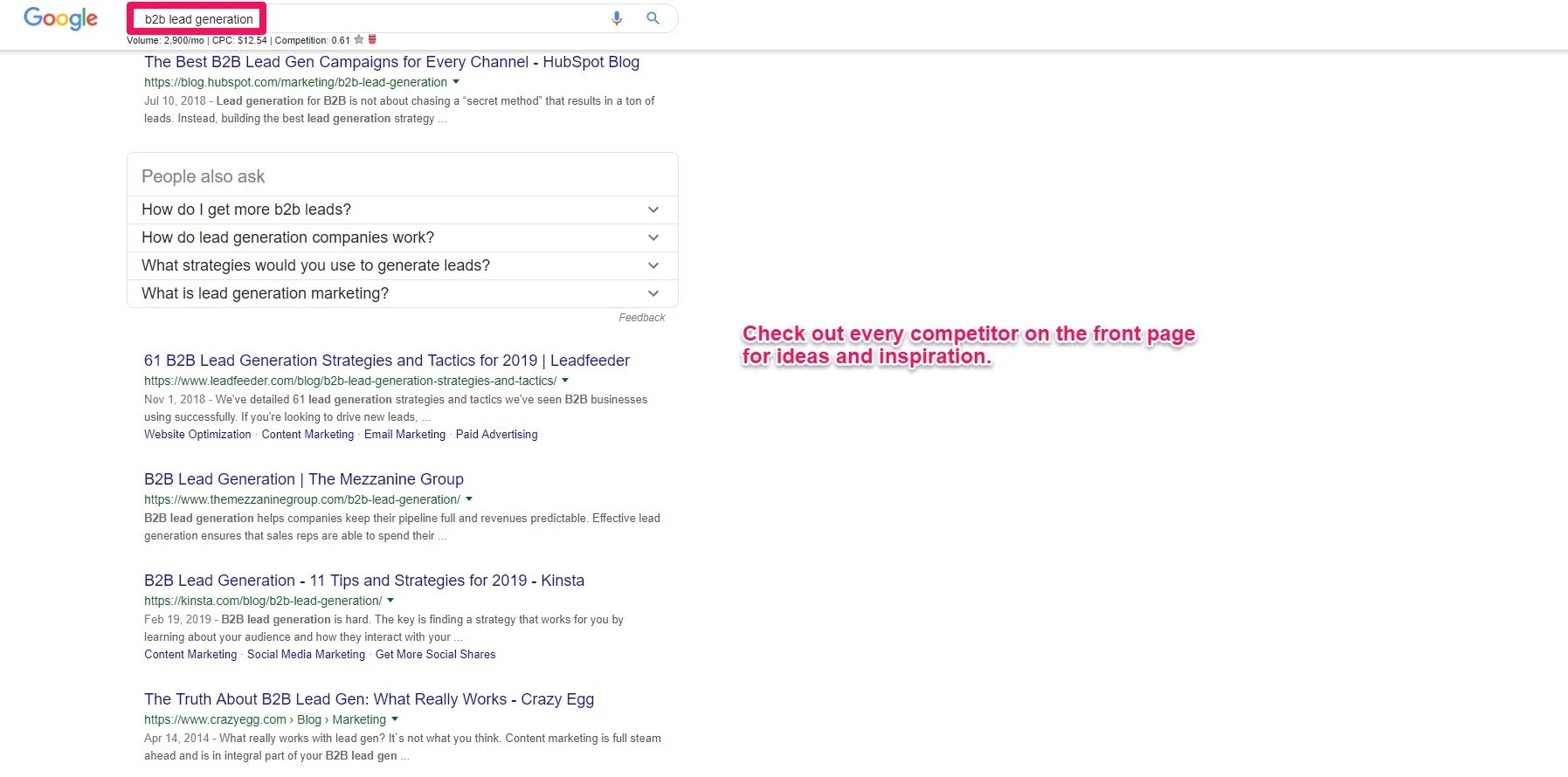This screenshot has width=1568, height=777.
Task: Expand 'How do I get more b2b leads?'
Action: (x=402, y=210)
